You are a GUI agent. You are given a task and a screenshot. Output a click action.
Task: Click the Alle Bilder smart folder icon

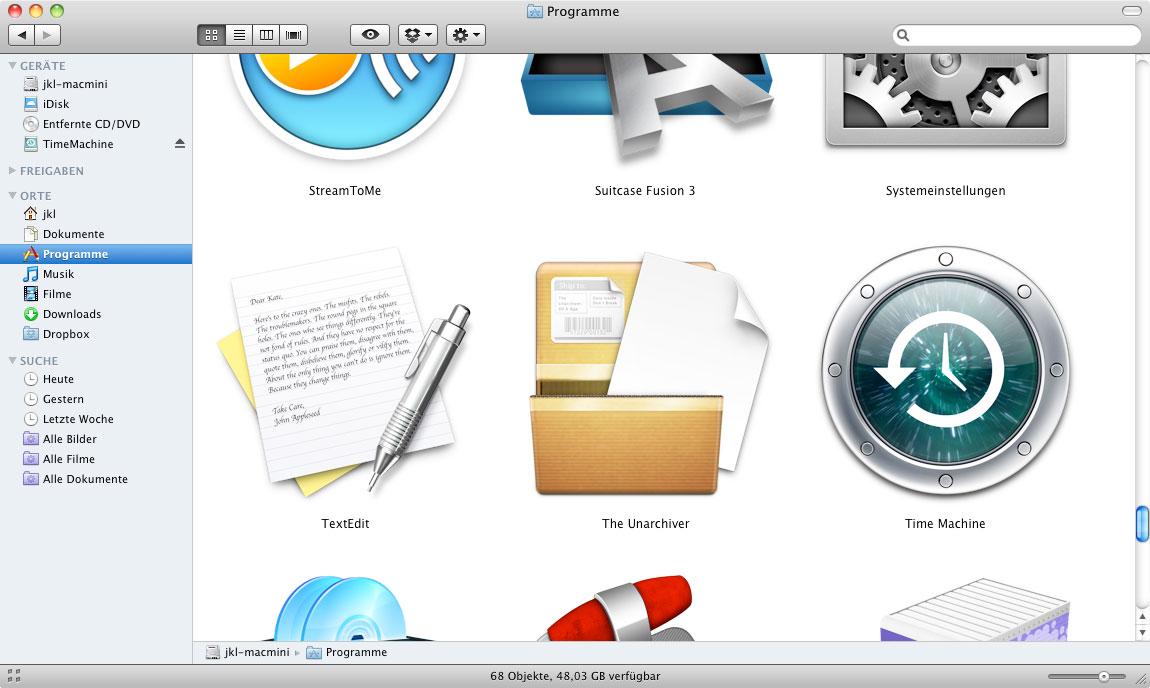pyautogui.click(x=30, y=439)
